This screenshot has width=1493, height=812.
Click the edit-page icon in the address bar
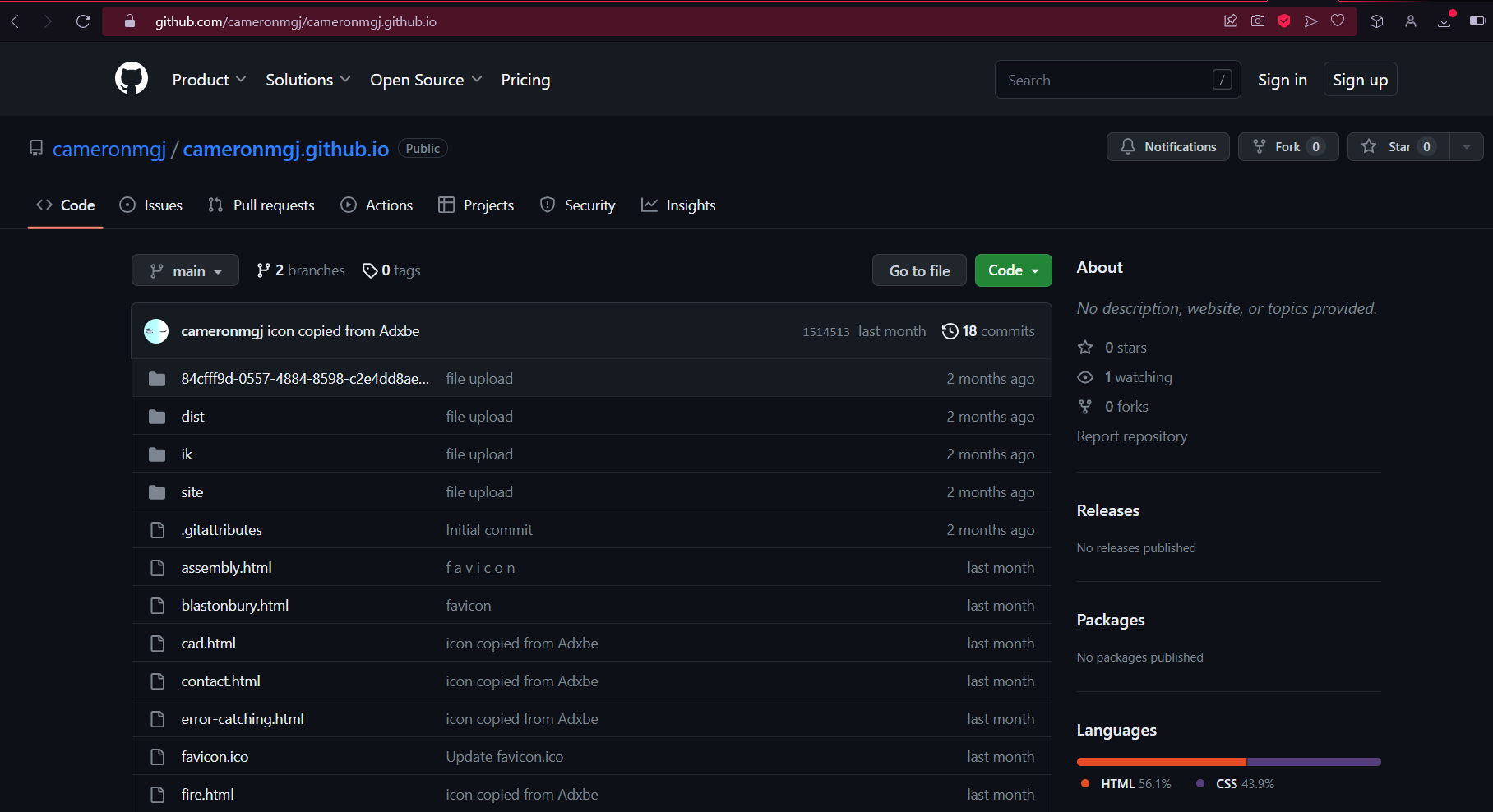click(x=1231, y=21)
